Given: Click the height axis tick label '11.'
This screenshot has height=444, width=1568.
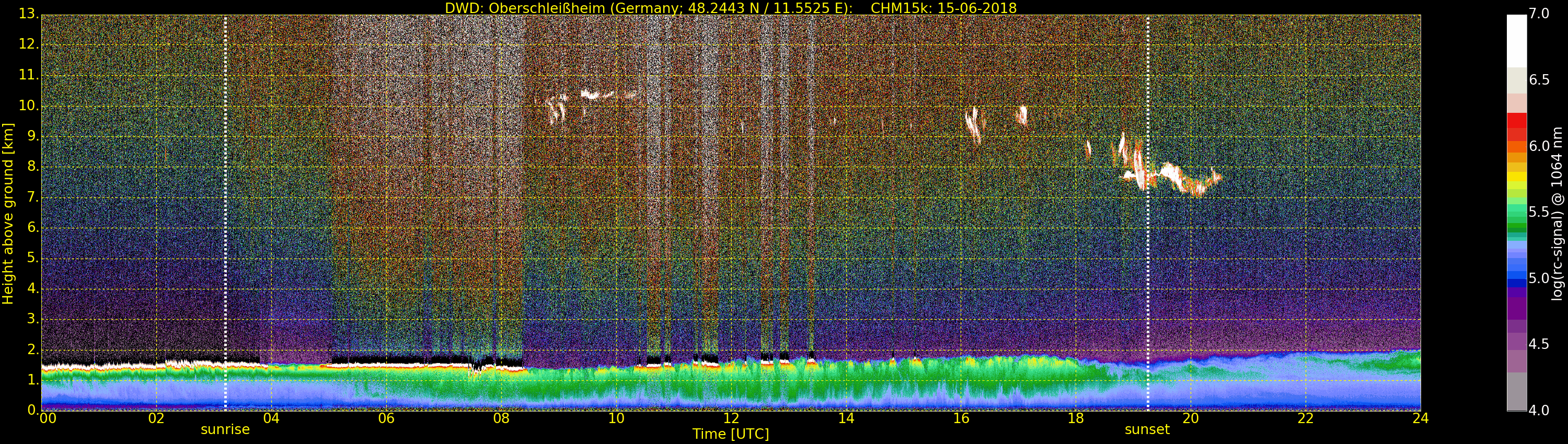Looking at the screenshot, I should tap(29, 75).
